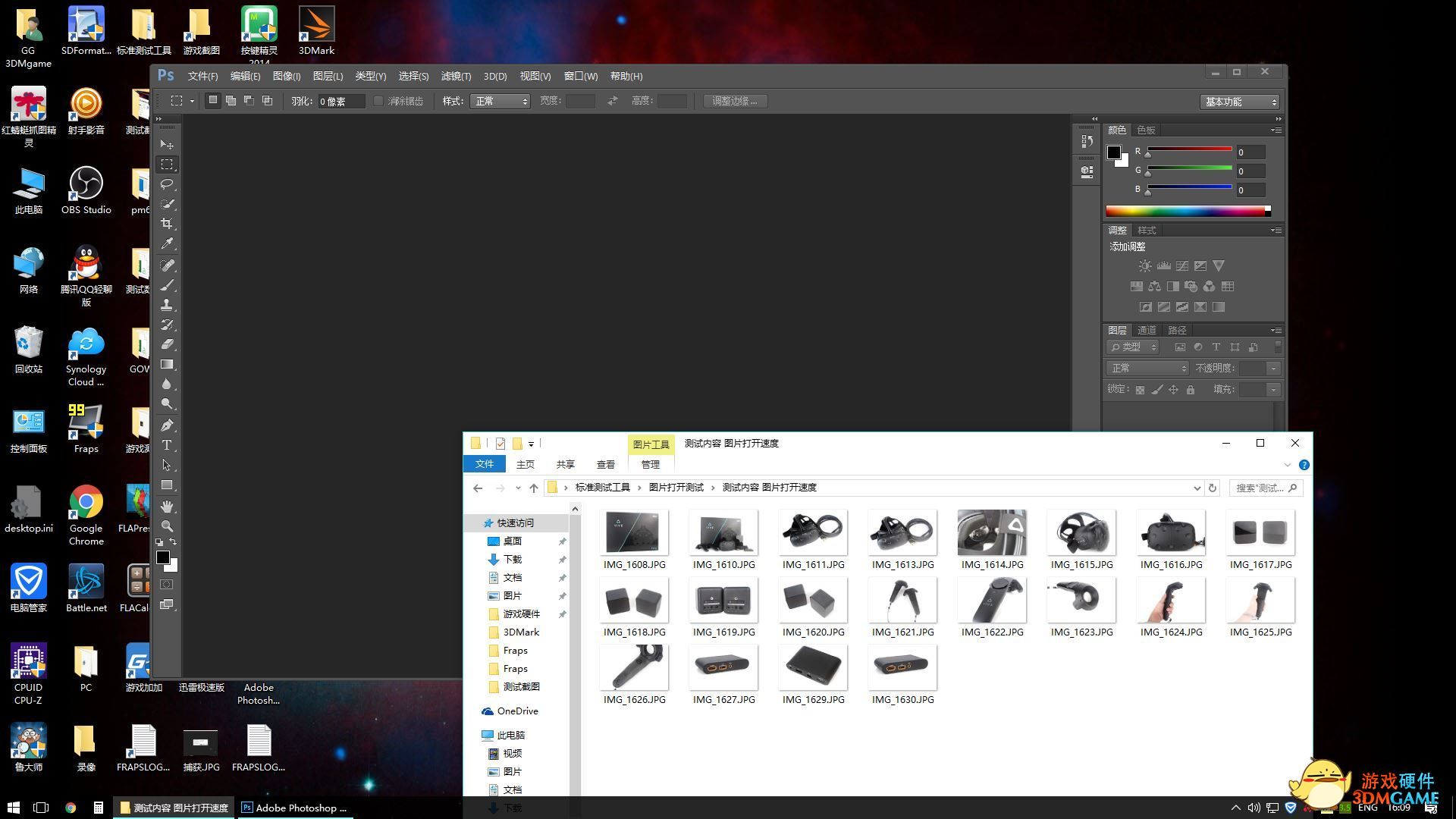
Task: Select the Hand tool
Action: [x=167, y=506]
